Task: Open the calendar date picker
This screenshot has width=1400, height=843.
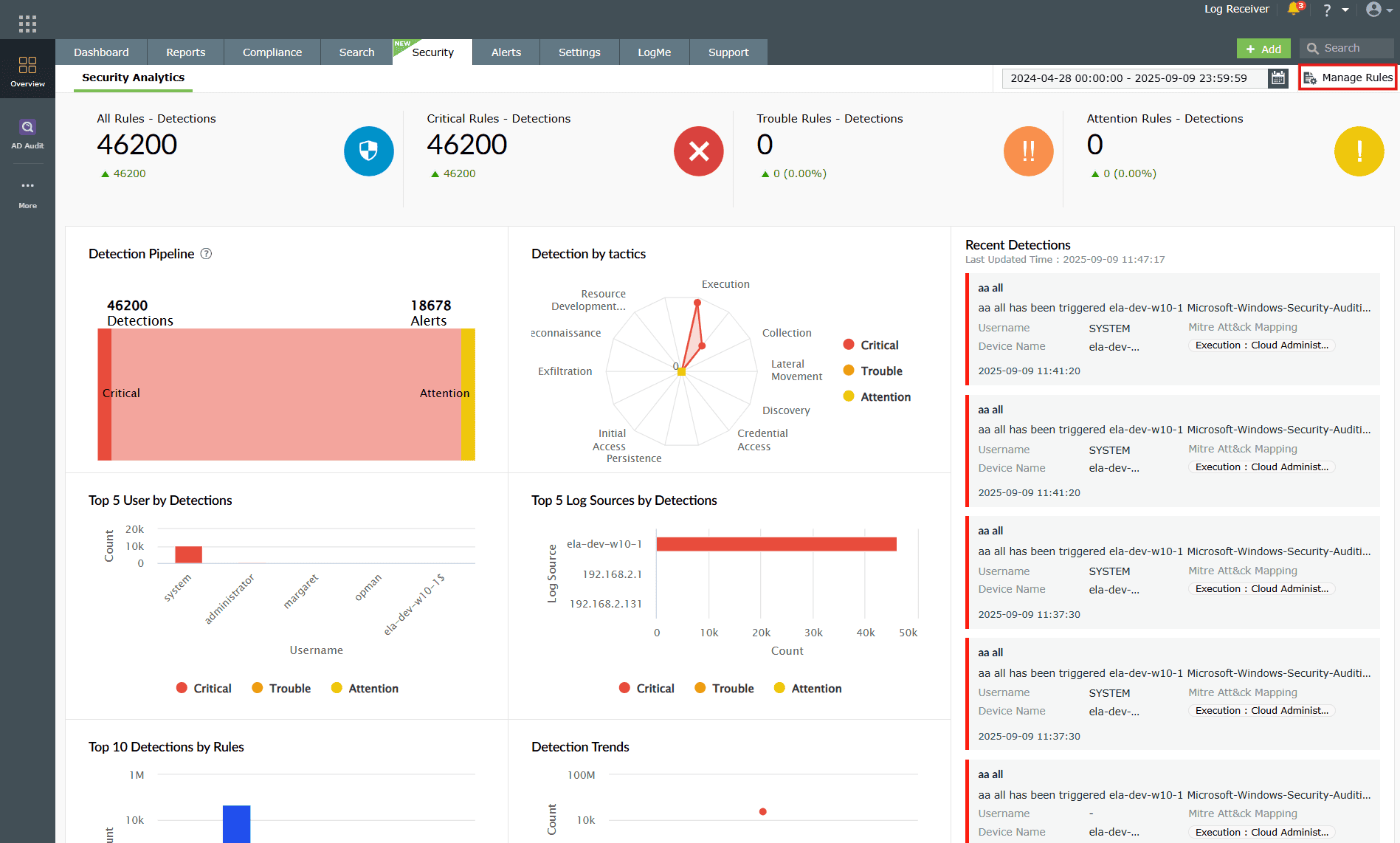Action: click(1278, 78)
